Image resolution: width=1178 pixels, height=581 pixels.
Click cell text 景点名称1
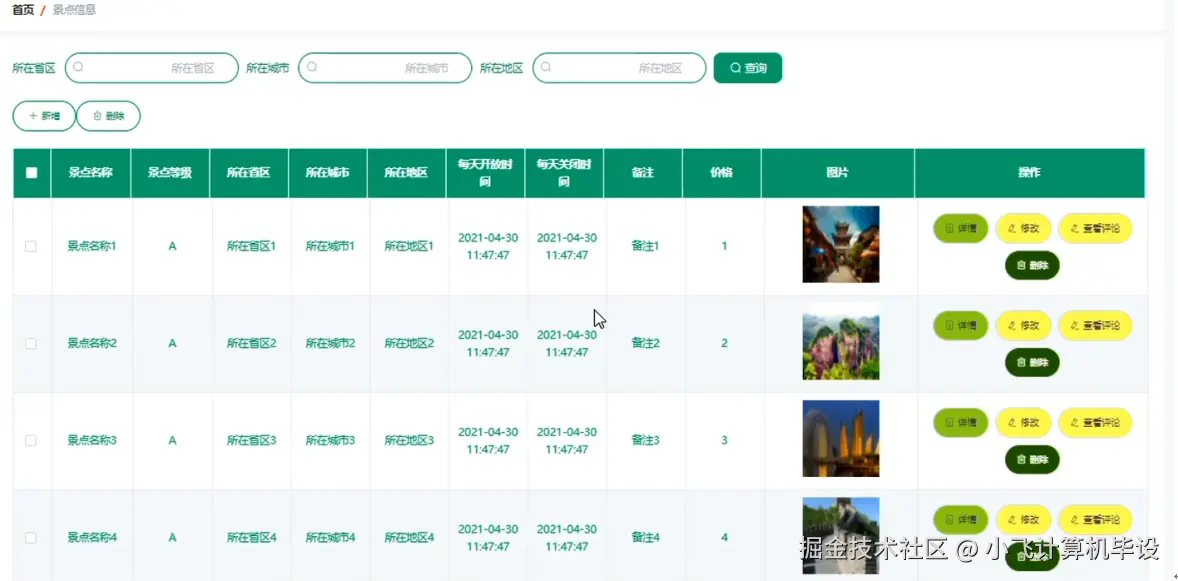(92, 246)
